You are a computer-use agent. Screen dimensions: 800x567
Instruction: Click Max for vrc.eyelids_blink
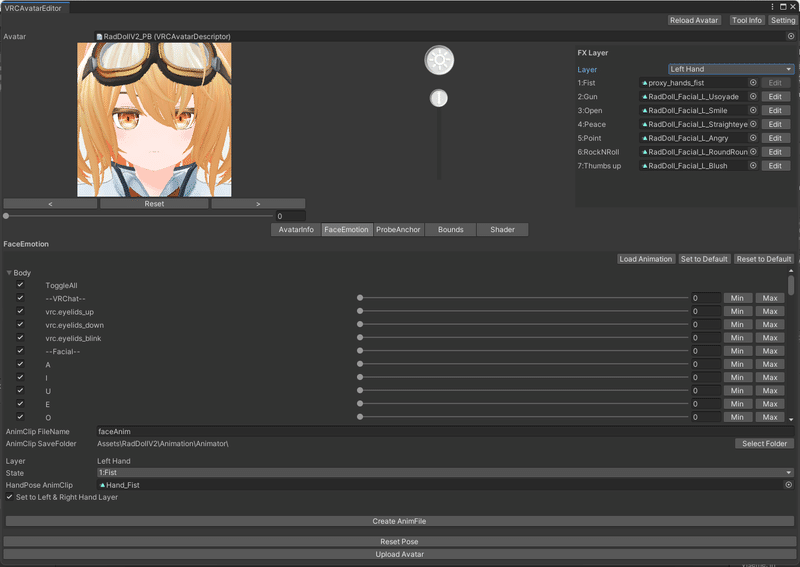pos(770,338)
